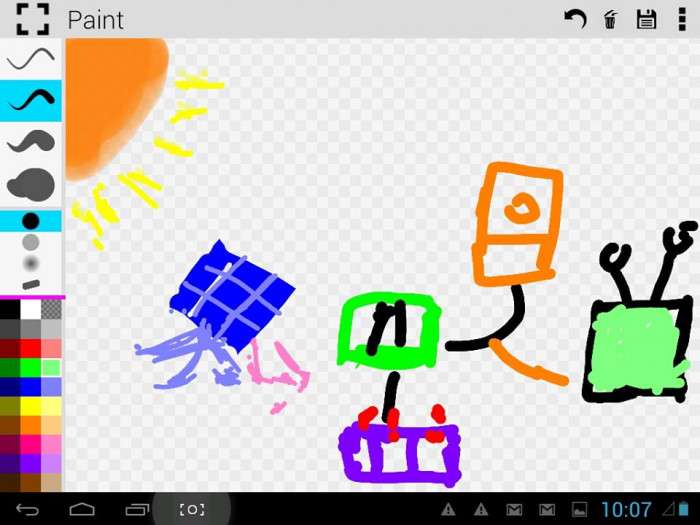Viewport: 700px width, 525px height.
Task: Choose the blurred soft-edge brush style
Action: coord(31,263)
